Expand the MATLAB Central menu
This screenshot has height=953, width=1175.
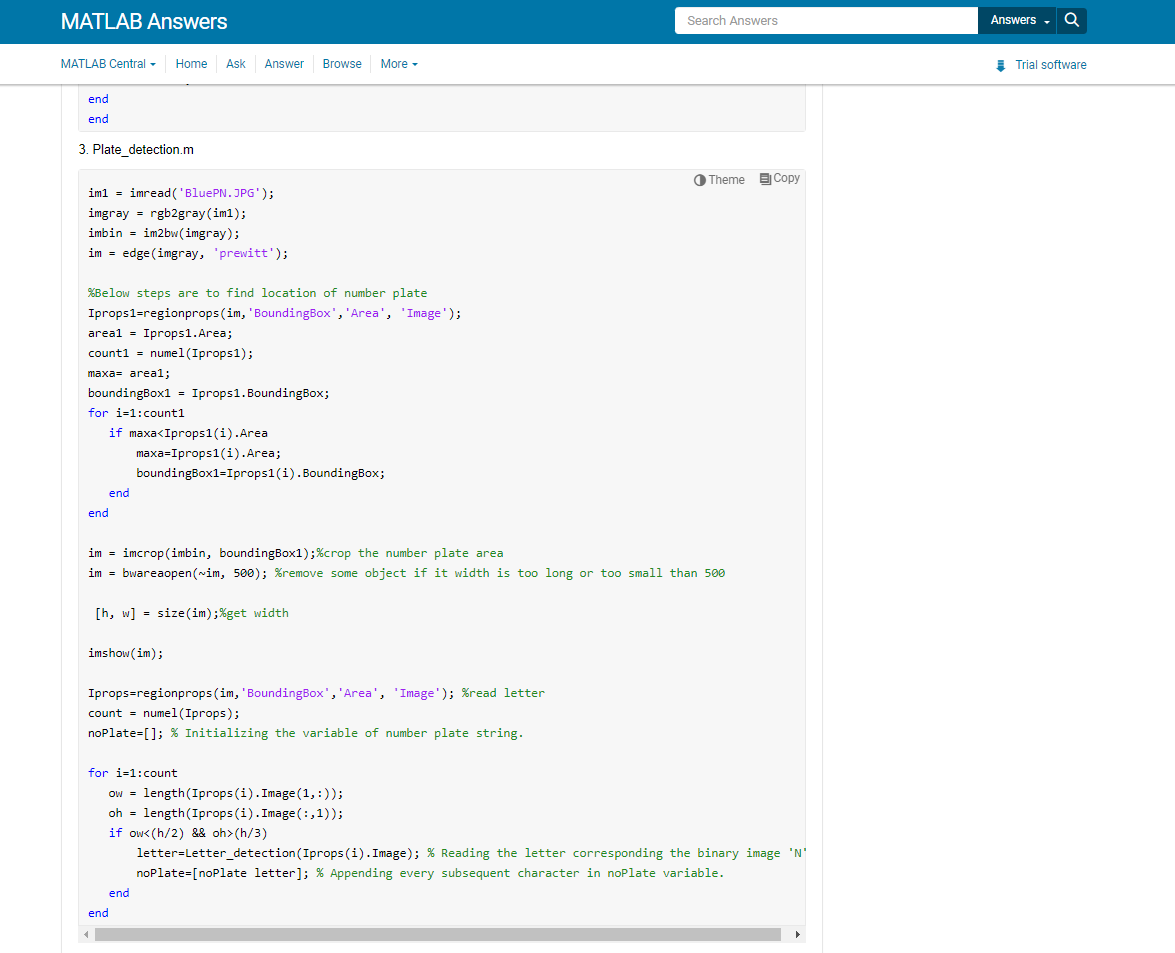(x=108, y=64)
